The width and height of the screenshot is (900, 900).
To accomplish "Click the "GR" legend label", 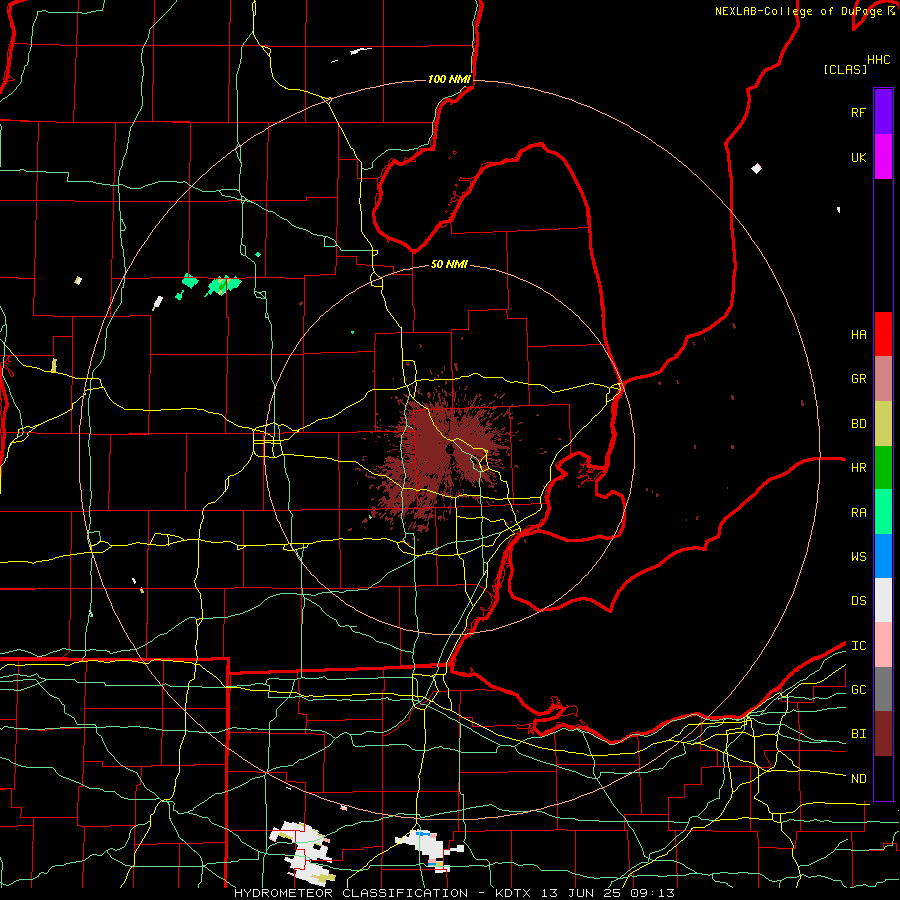I will pyautogui.click(x=858, y=379).
